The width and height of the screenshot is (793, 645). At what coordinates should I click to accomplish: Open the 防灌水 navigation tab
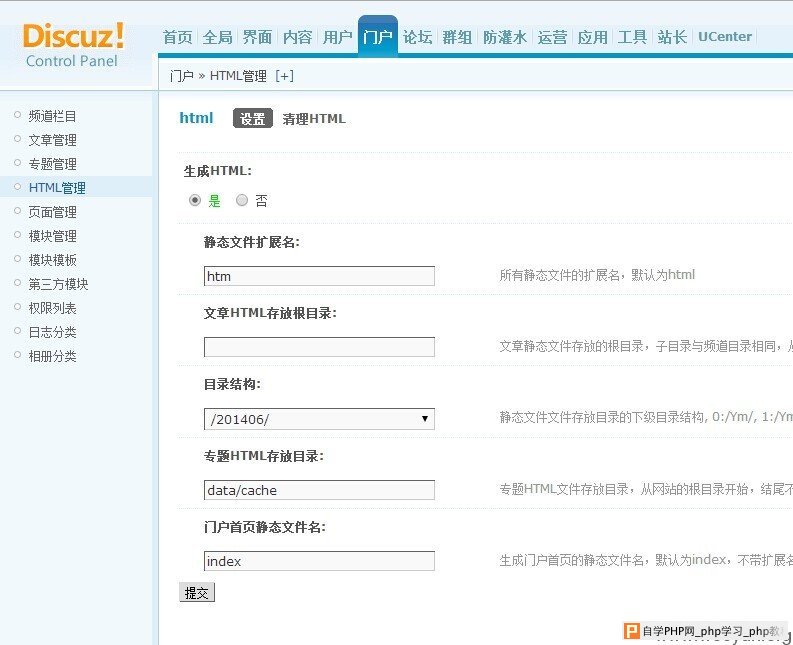click(505, 37)
